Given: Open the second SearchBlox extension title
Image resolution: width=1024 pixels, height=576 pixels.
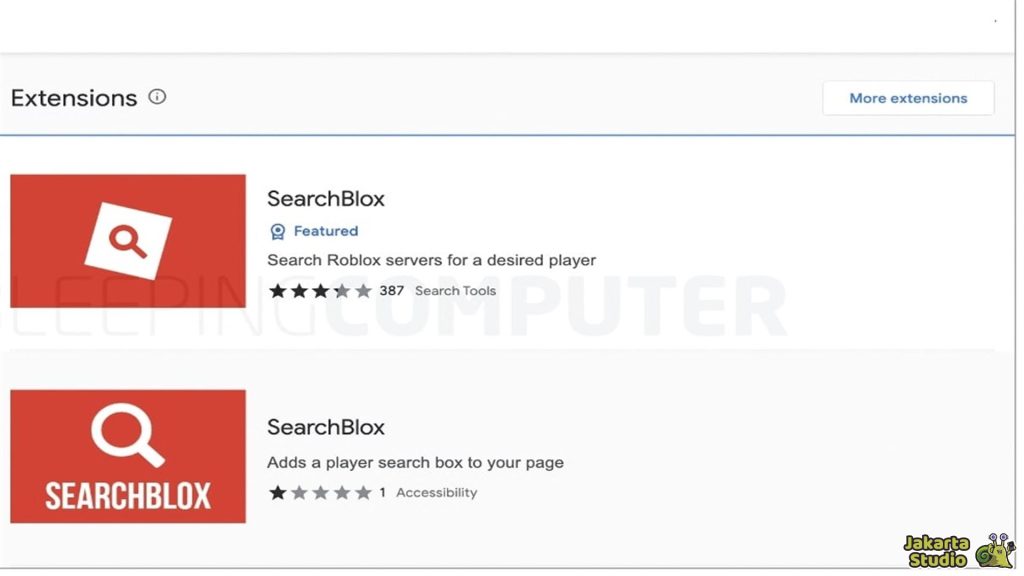Looking at the screenshot, I should pyautogui.click(x=326, y=427).
